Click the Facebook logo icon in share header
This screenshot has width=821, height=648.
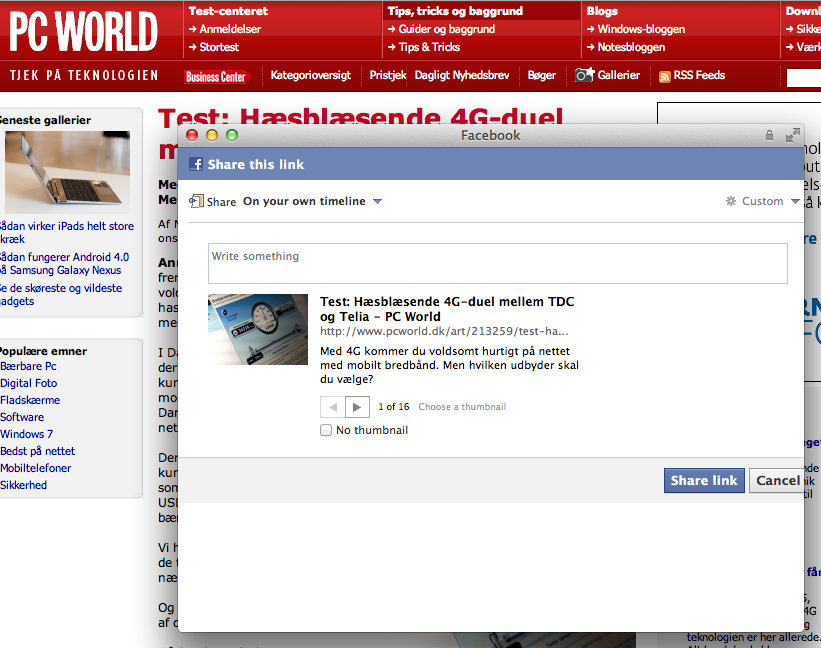click(x=196, y=164)
